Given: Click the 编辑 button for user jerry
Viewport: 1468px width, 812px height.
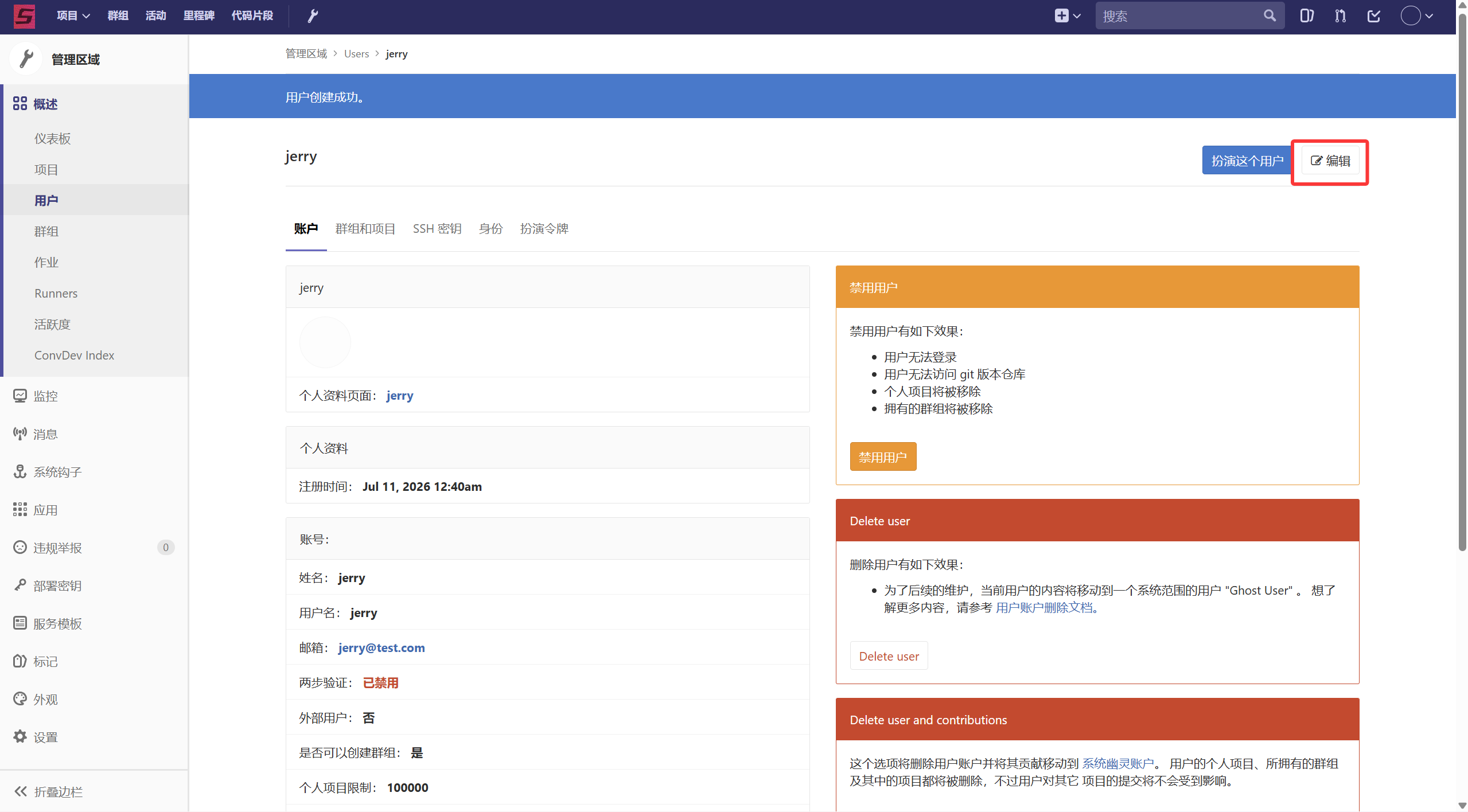Looking at the screenshot, I should click(x=1330, y=161).
